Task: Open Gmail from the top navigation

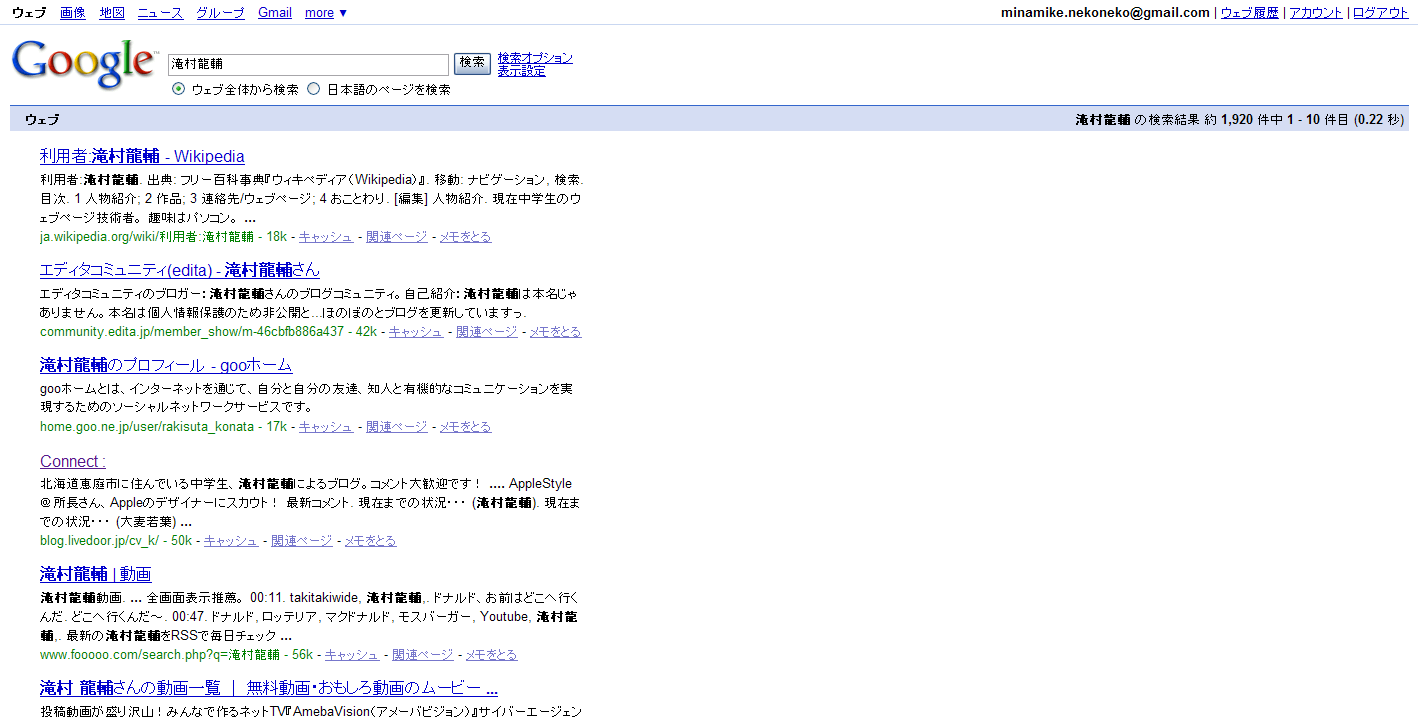Action: (275, 13)
